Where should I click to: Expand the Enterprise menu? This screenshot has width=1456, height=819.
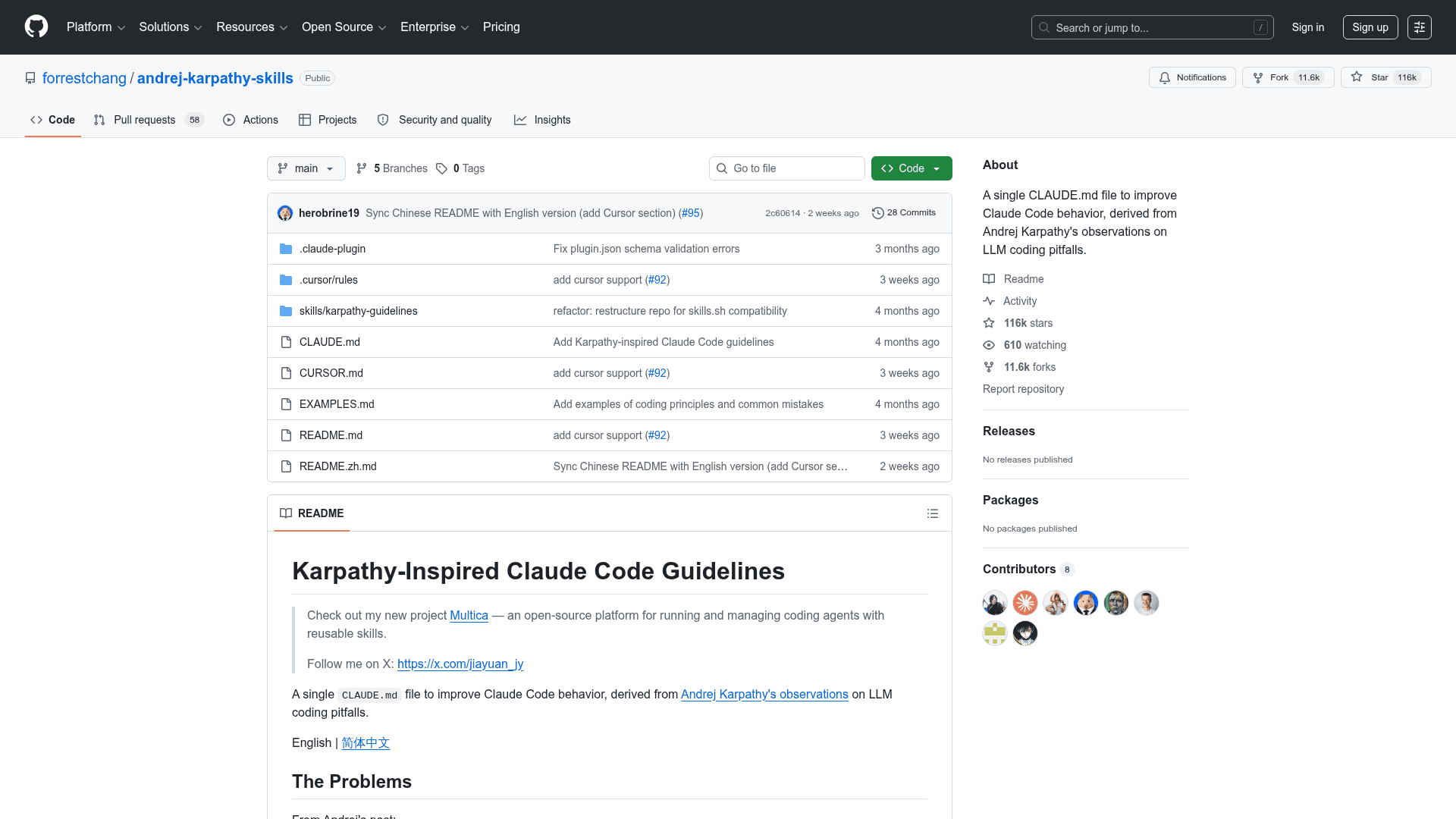point(435,27)
